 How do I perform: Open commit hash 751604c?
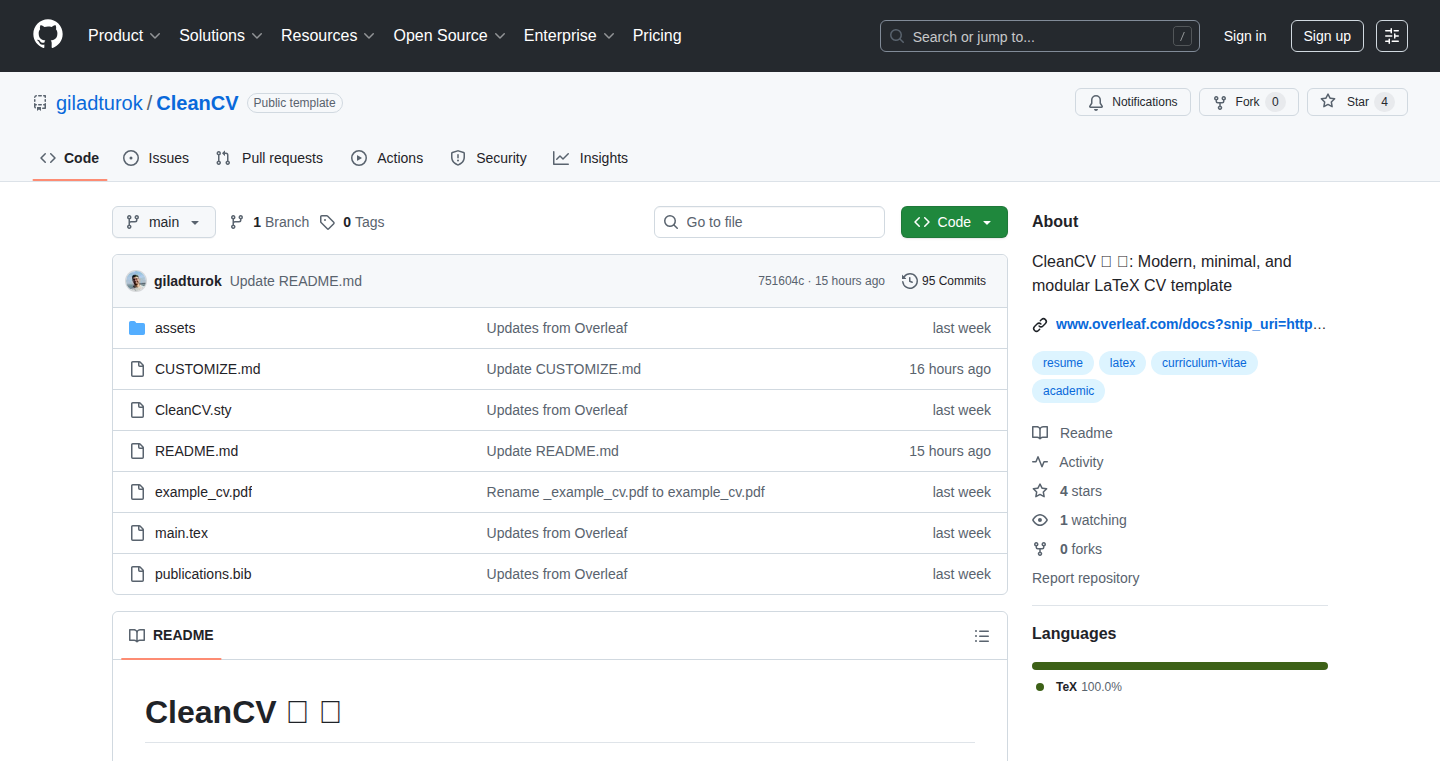pos(781,281)
